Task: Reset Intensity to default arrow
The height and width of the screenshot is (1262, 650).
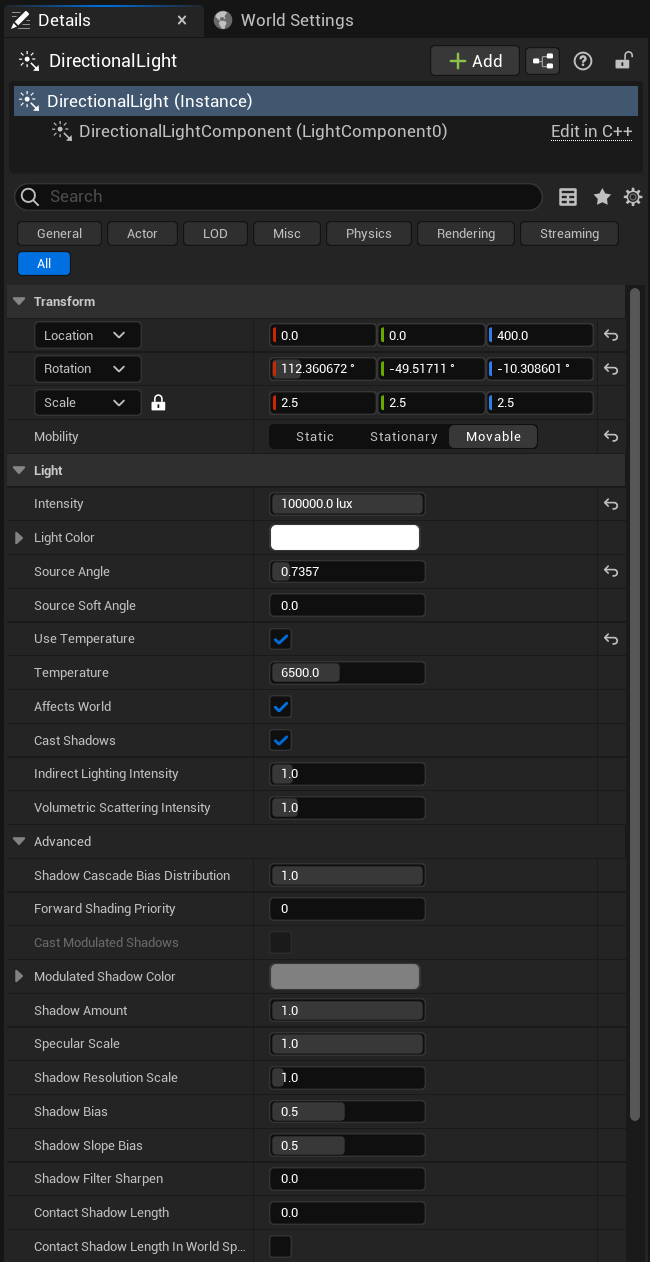Action: (611, 504)
